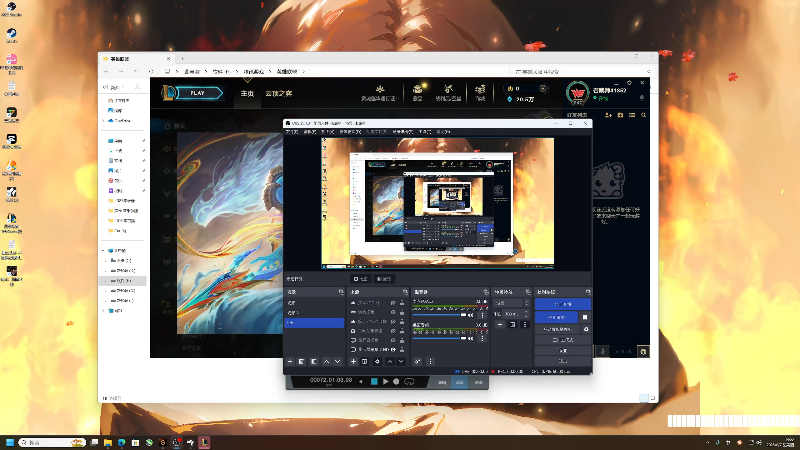This screenshot has width=800, height=450.
Task: Add a new source with plus button in OBS
Action: point(353,361)
